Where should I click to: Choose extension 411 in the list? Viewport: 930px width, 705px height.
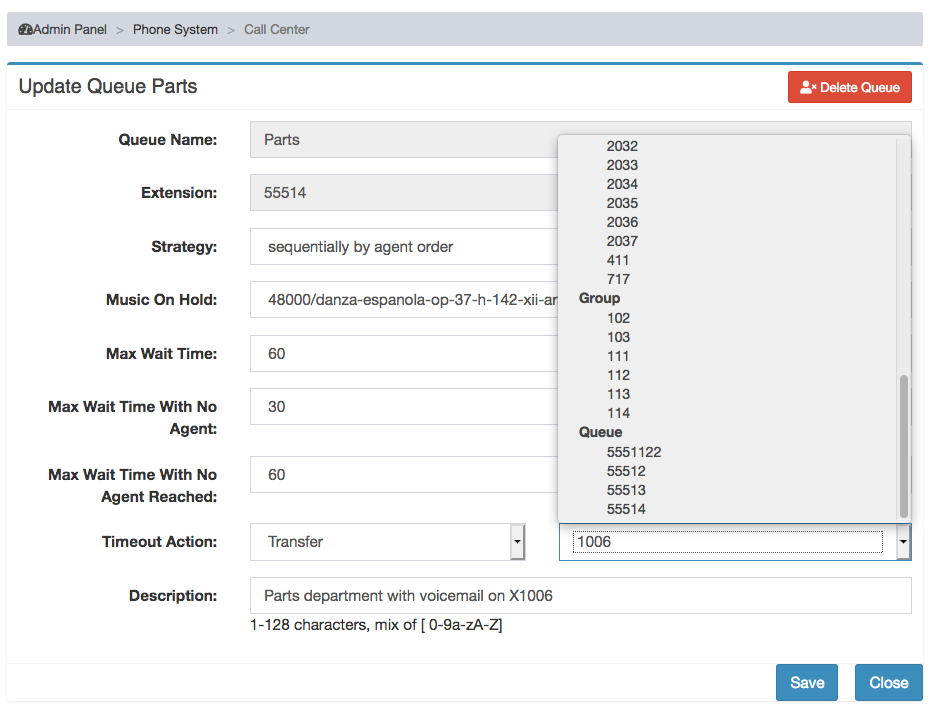617,260
